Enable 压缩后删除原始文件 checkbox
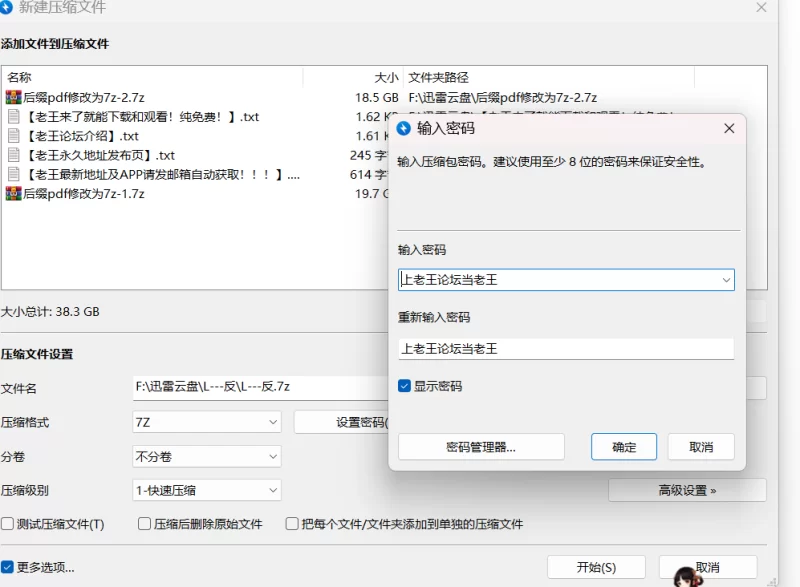Viewport: 800px width, 587px height. (x=145, y=524)
